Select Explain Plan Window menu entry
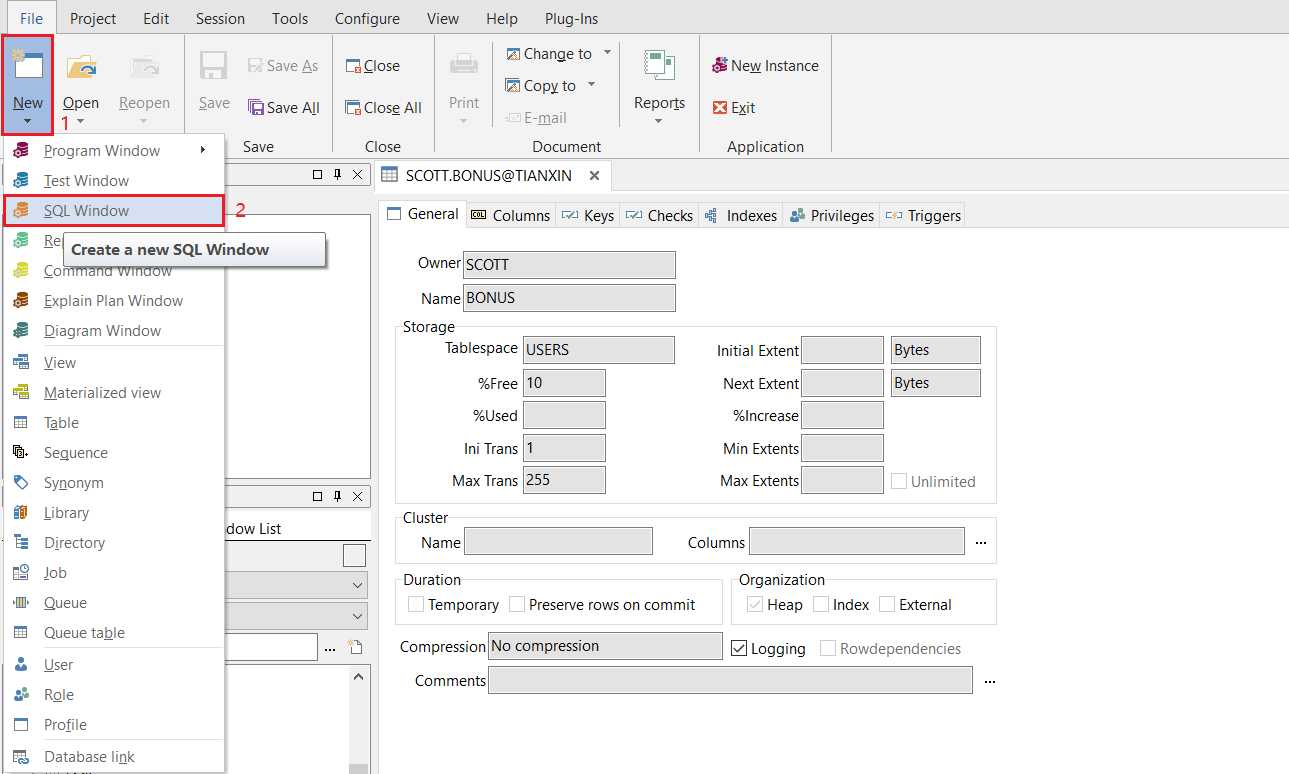The image size is (1289, 774). point(114,301)
